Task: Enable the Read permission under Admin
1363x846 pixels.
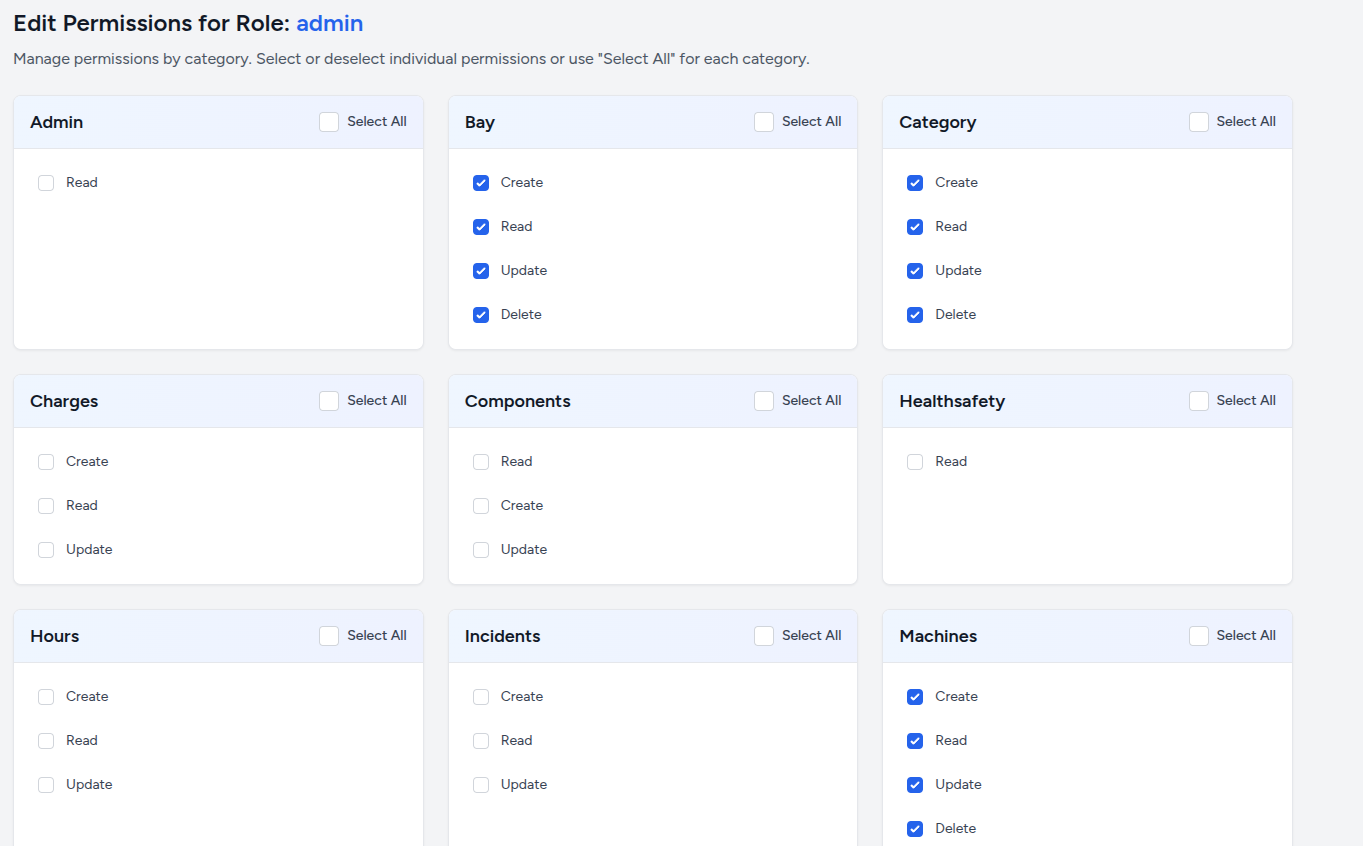Action: [x=45, y=182]
